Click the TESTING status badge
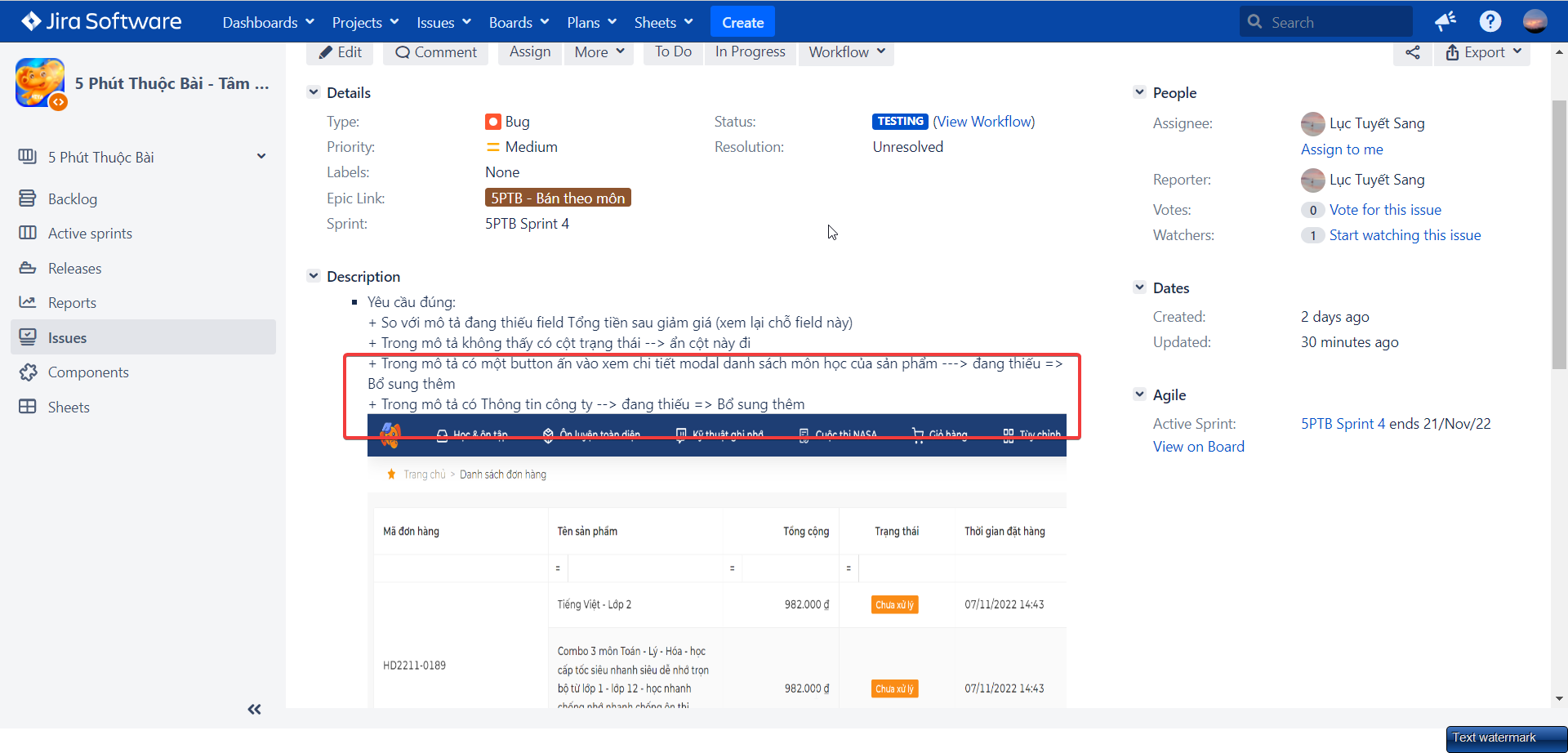1568x753 pixels. pyautogui.click(x=900, y=122)
